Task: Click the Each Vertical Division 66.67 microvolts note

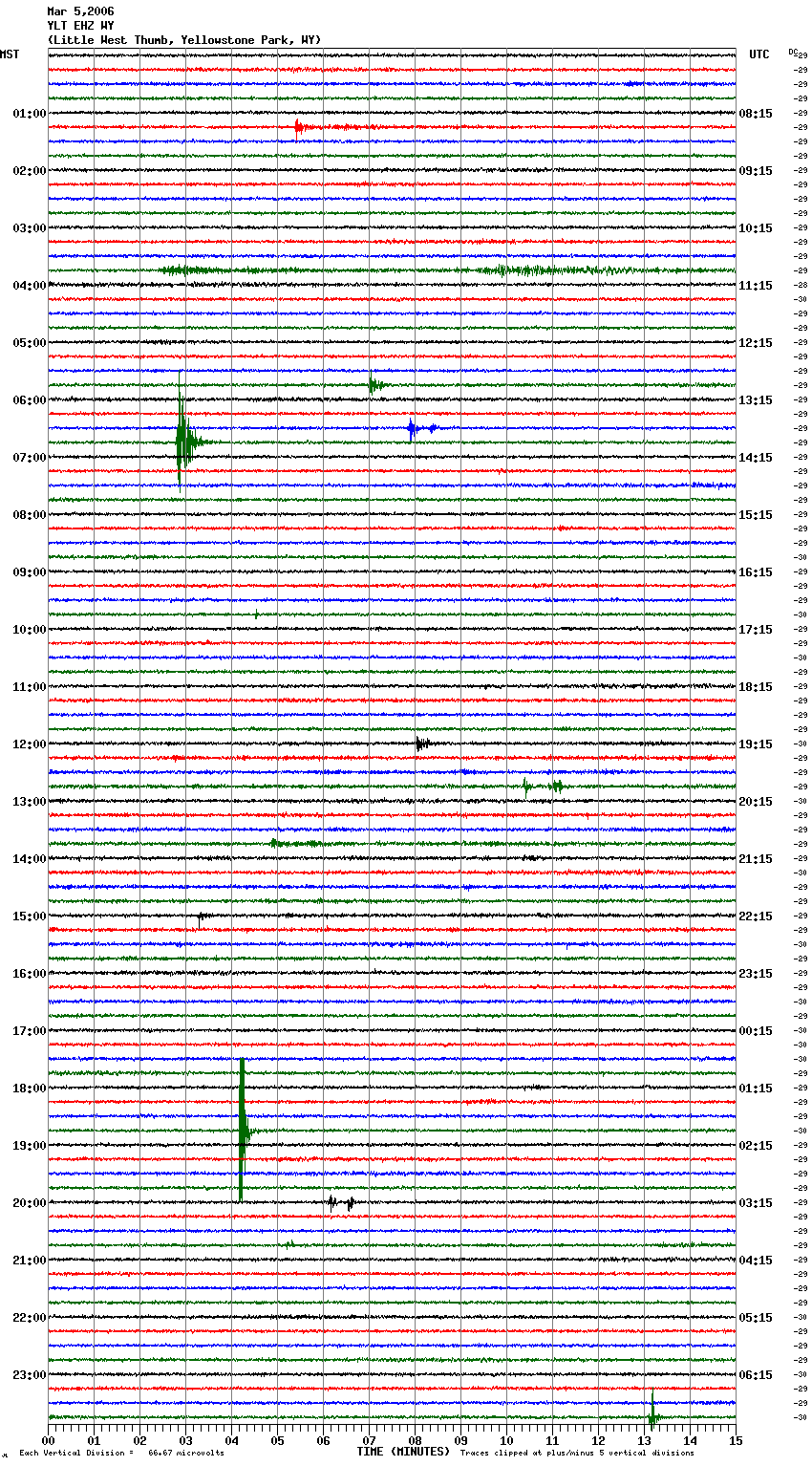Action: click(x=121, y=1454)
